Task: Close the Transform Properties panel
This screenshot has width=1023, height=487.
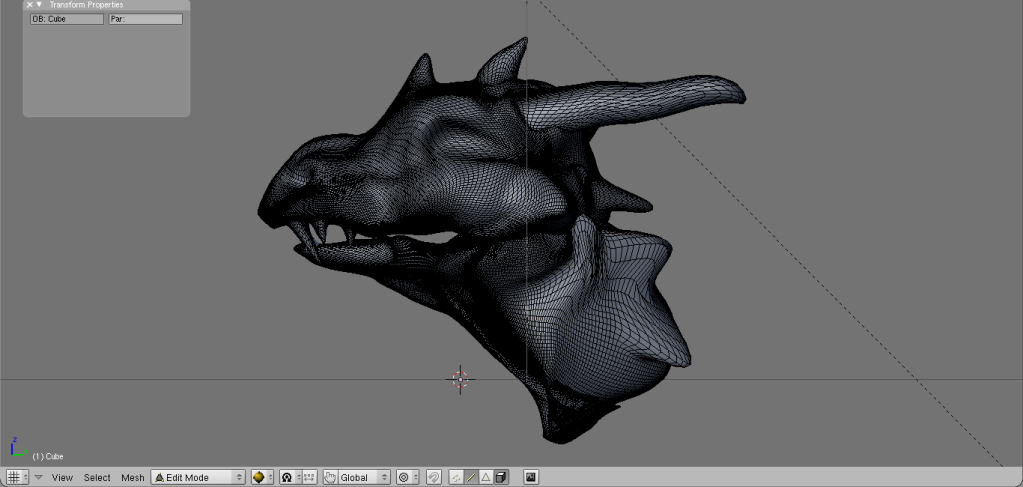Action: click(29, 5)
